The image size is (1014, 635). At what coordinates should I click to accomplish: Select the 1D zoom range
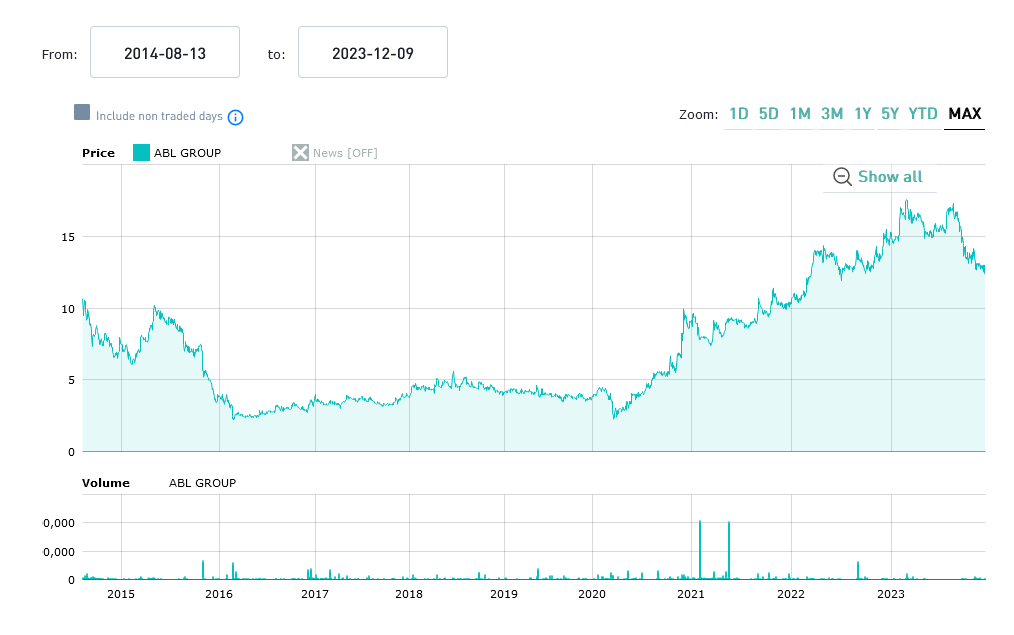pos(739,114)
